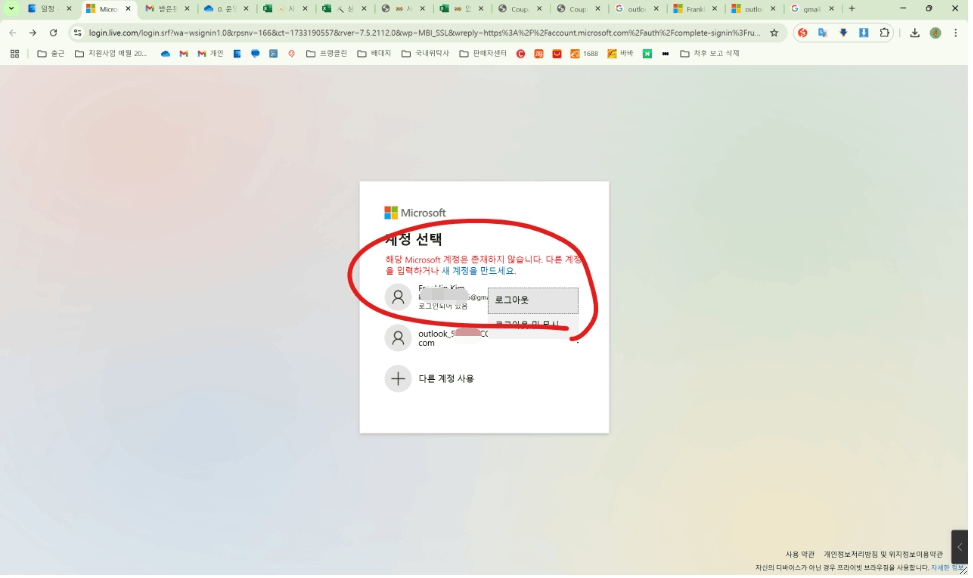Click the avatar icon of the Gmail account
The width and height of the screenshot is (973, 578).
click(x=400, y=298)
